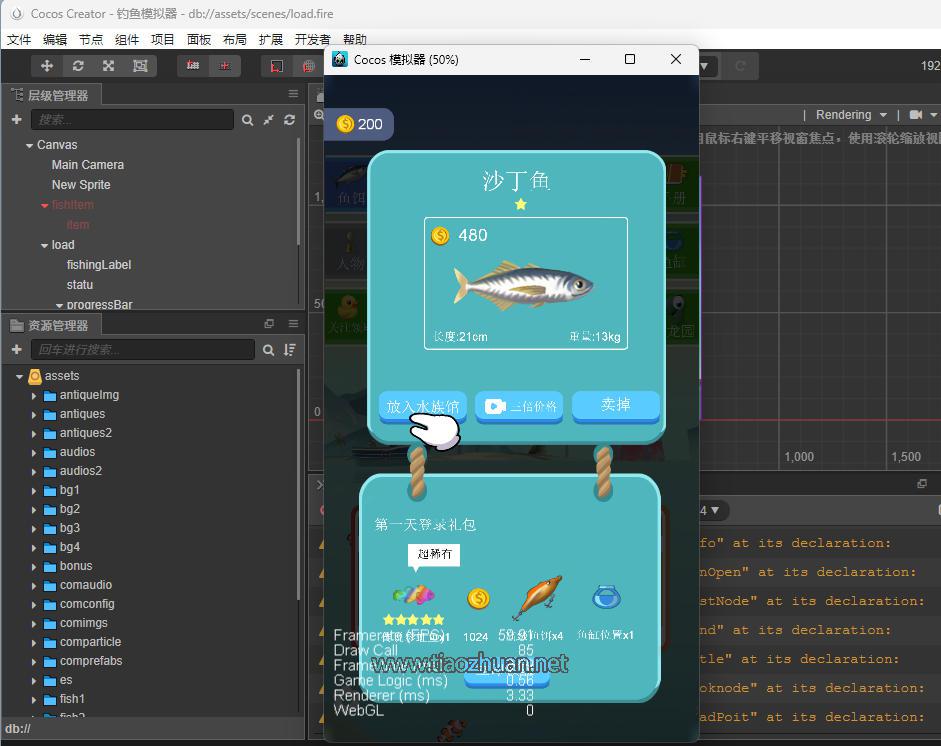The width and height of the screenshot is (941, 746).
Task: Click the blue fish tank reward icon
Action: pyautogui.click(x=606, y=598)
